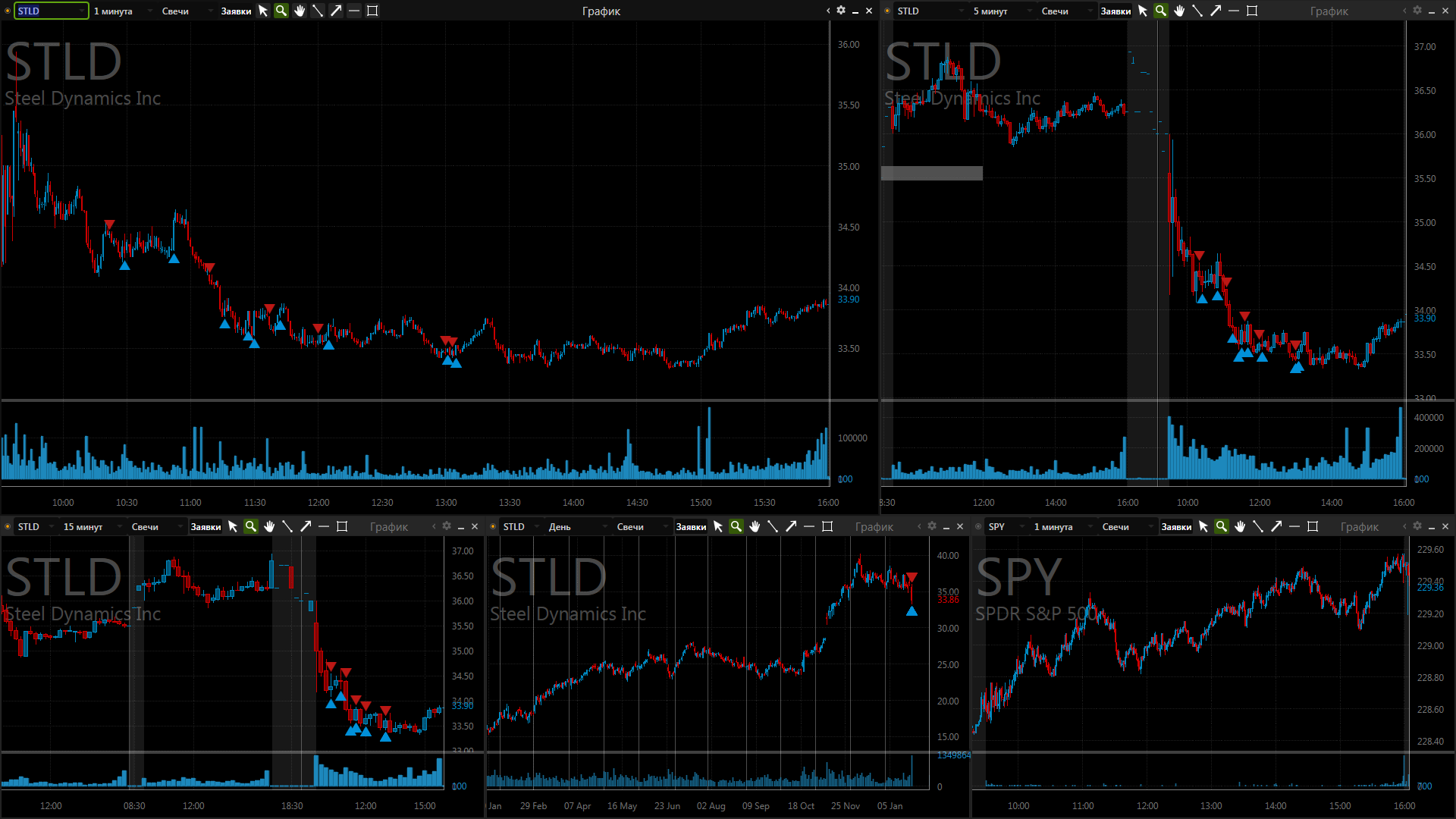The image size is (1456, 819).
Task: Choose the arrow tool in 5-minute chart
Action: (x=1216, y=11)
